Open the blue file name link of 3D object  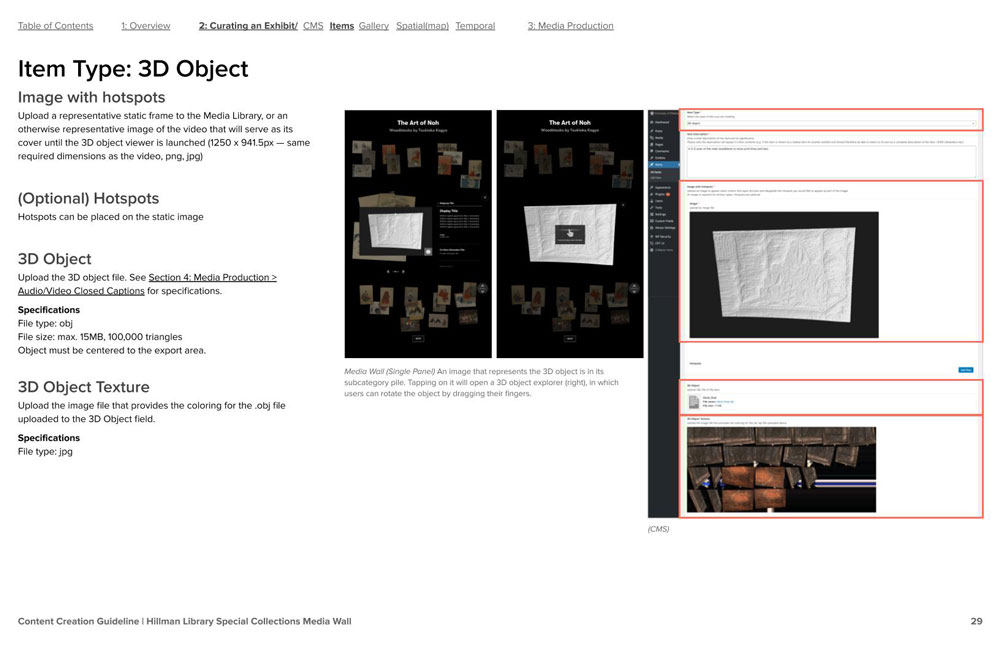(725, 401)
